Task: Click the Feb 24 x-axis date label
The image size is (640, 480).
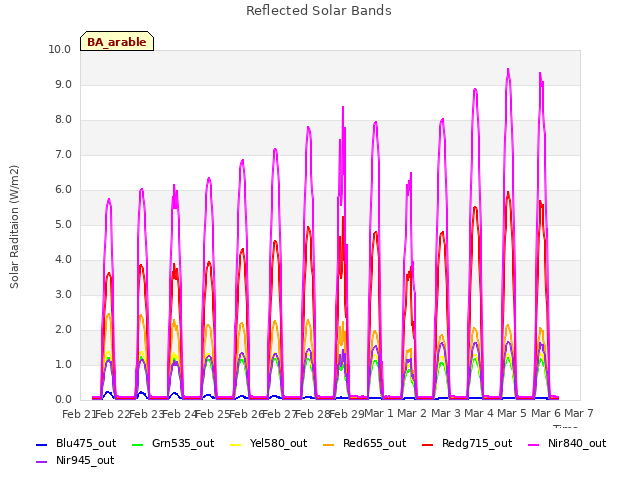Action: coord(179,414)
